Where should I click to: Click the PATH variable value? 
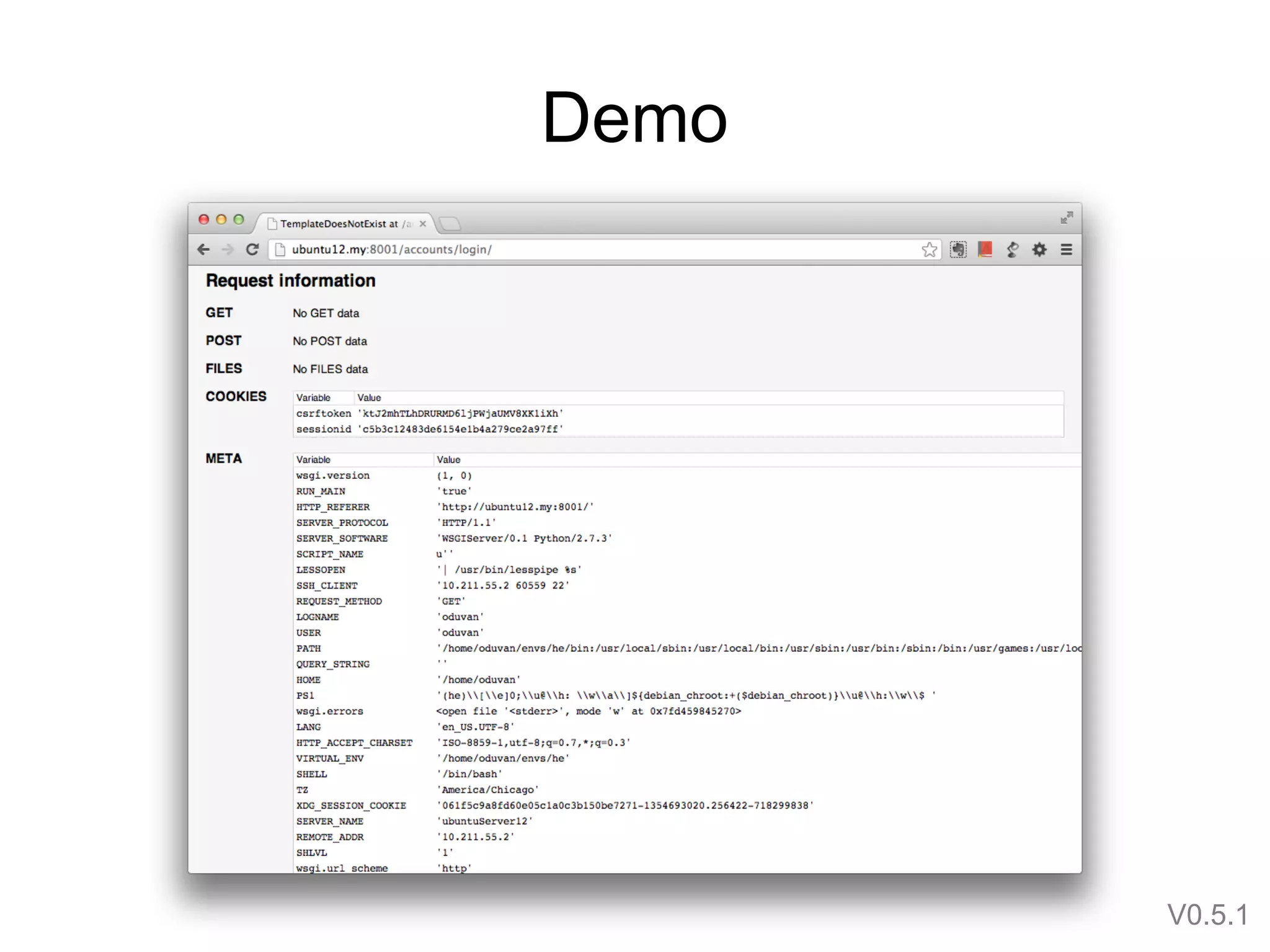pos(759,649)
